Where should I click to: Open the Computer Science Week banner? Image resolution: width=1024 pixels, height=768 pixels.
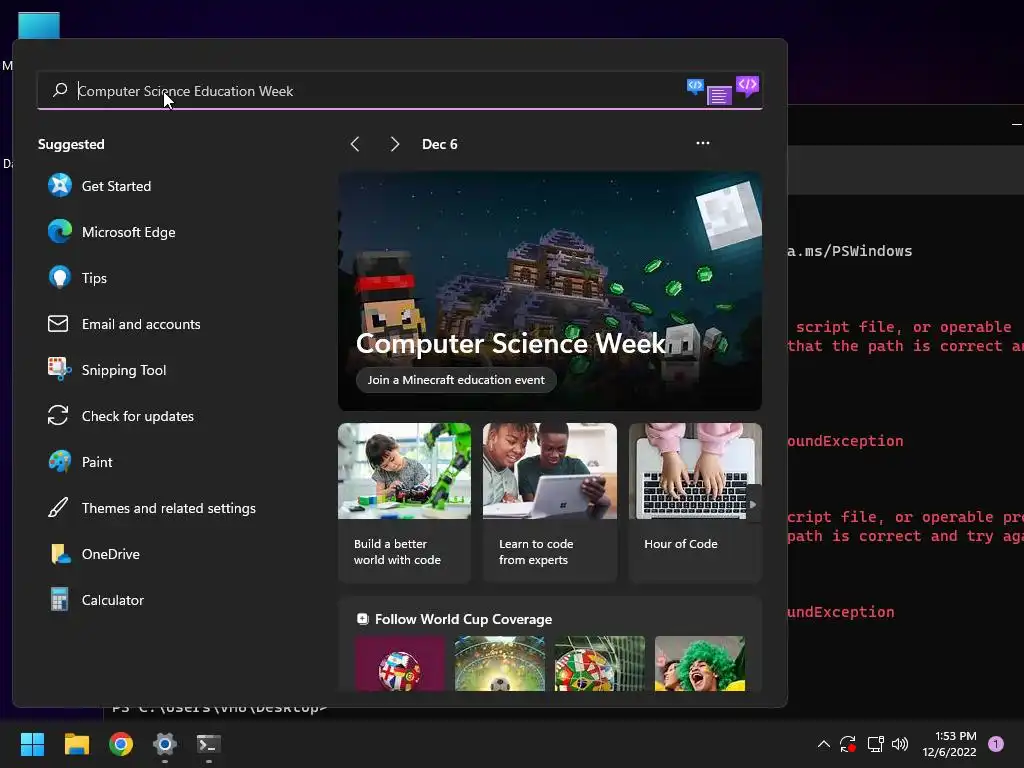(x=550, y=291)
